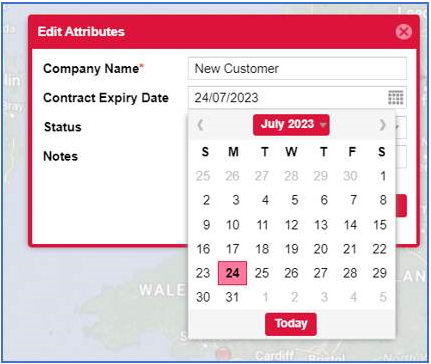Image resolution: width=431 pixels, height=364 pixels.
Task: Select July 12 in the calendar
Action: (291, 225)
